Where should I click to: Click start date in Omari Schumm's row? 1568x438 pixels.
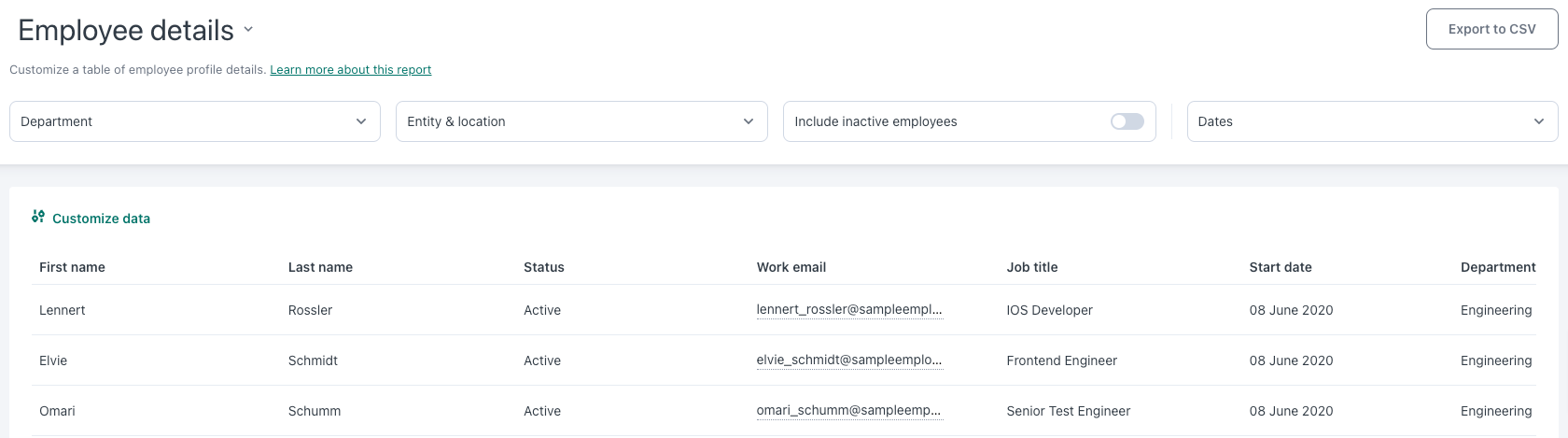coord(1292,411)
